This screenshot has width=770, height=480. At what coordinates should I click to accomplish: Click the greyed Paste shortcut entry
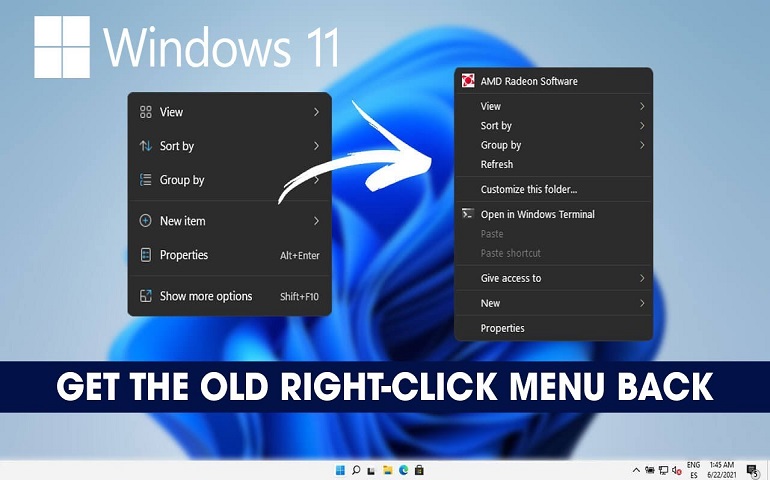pyautogui.click(x=553, y=253)
